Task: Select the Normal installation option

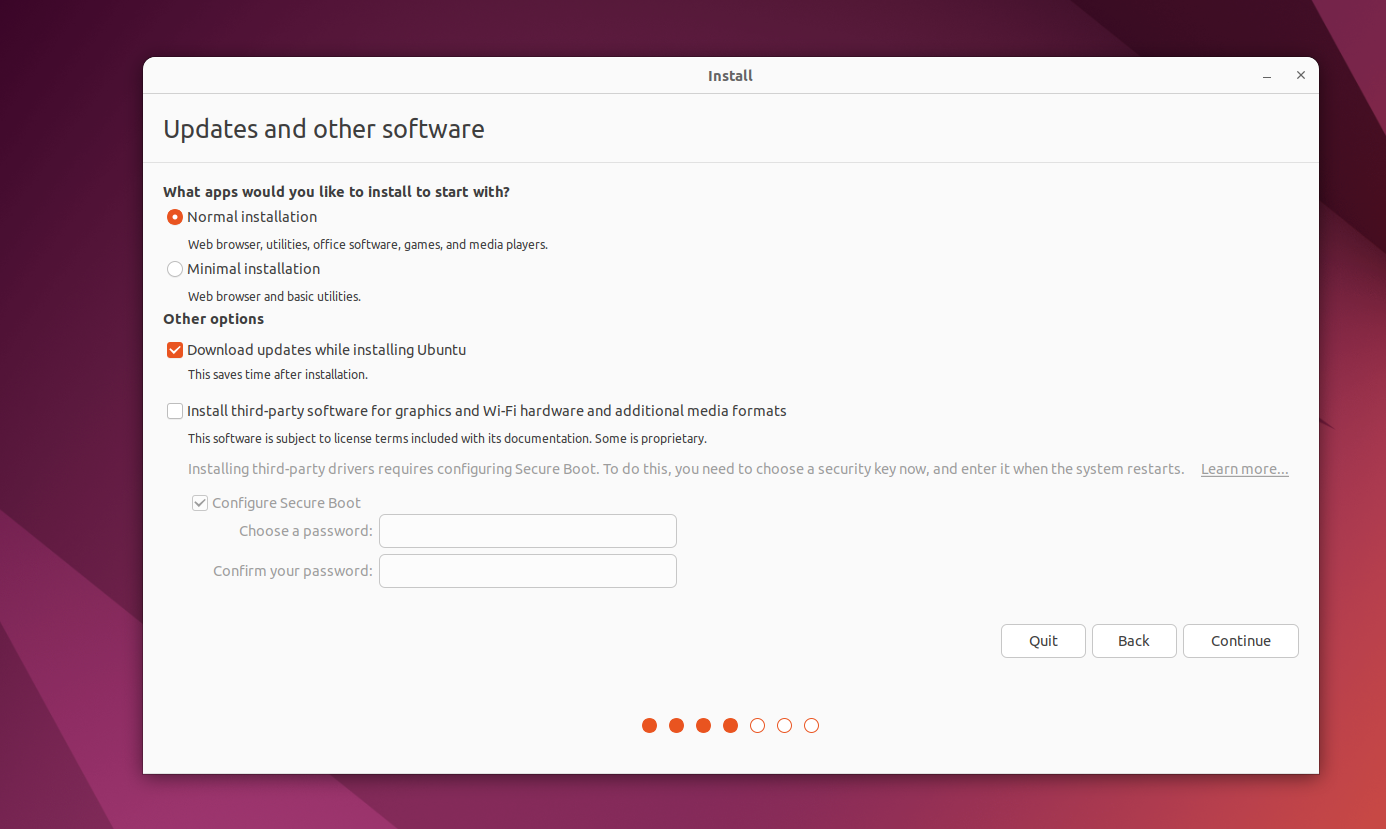Action: [x=175, y=217]
